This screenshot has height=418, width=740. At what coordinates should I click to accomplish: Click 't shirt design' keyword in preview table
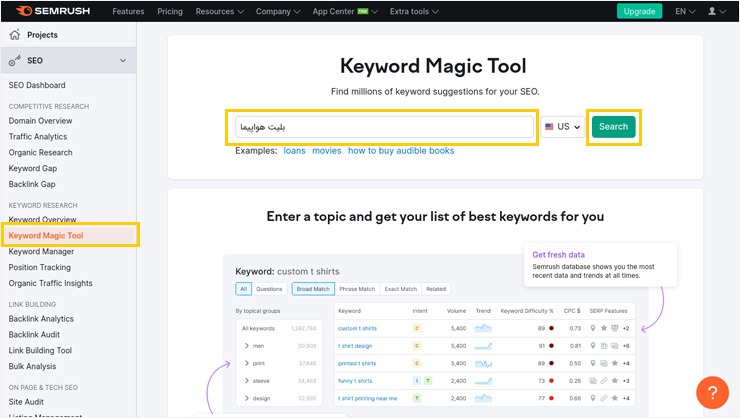click(355, 346)
